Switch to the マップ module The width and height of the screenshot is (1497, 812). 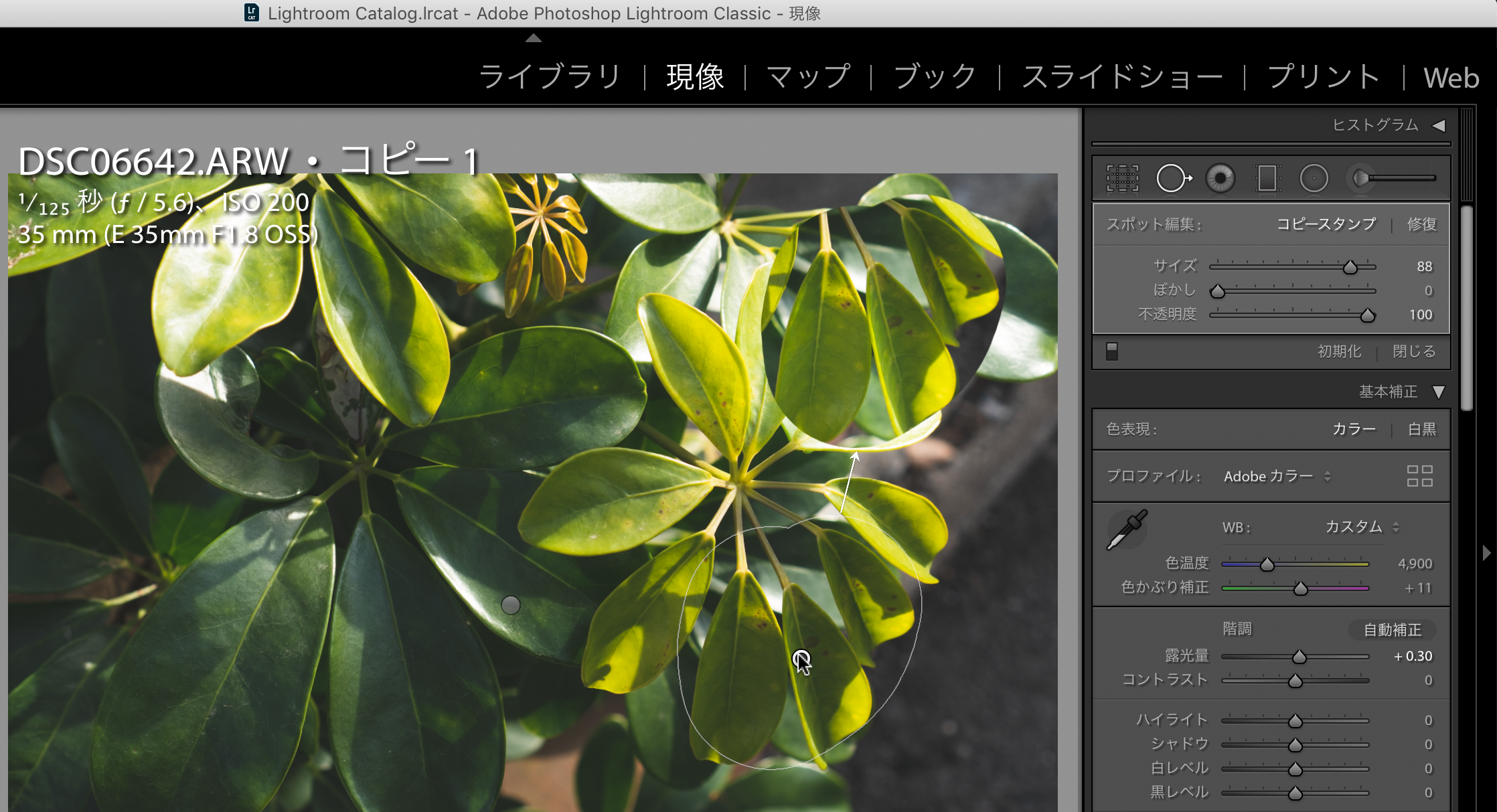(808, 77)
